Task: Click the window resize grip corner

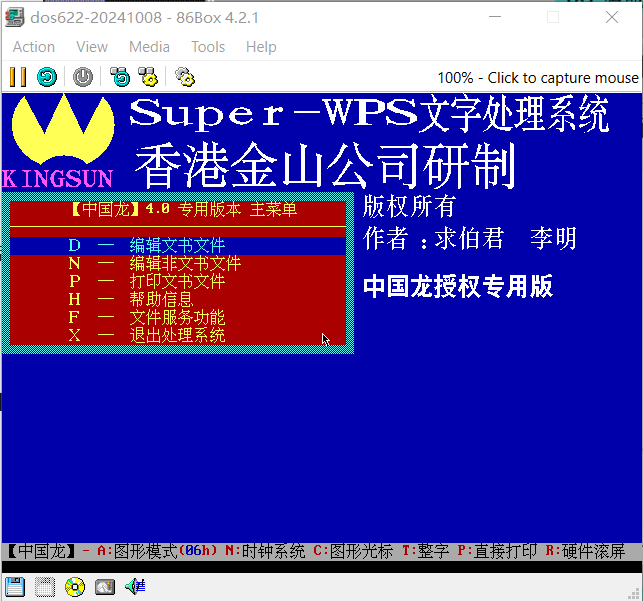Action: 635,594
